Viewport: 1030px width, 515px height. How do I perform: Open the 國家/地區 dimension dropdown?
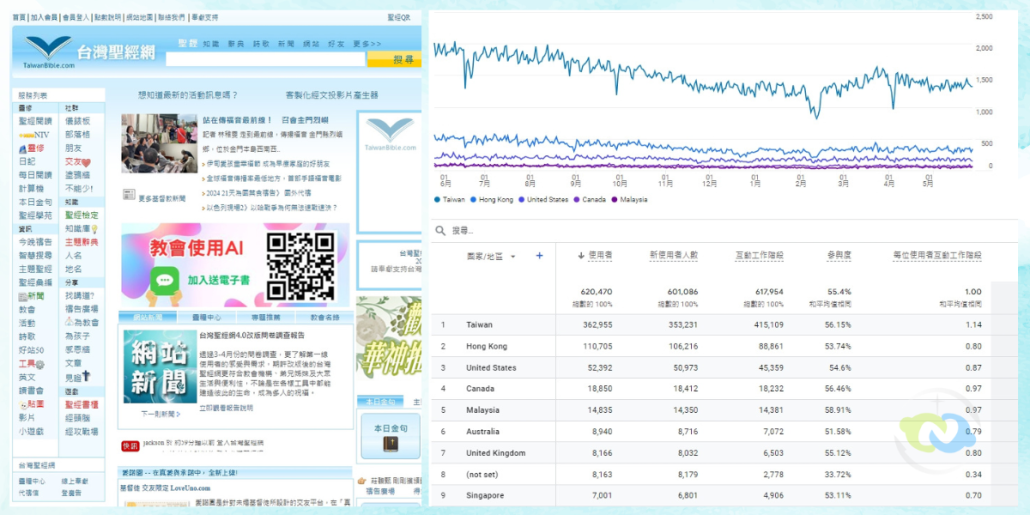[491, 256]
